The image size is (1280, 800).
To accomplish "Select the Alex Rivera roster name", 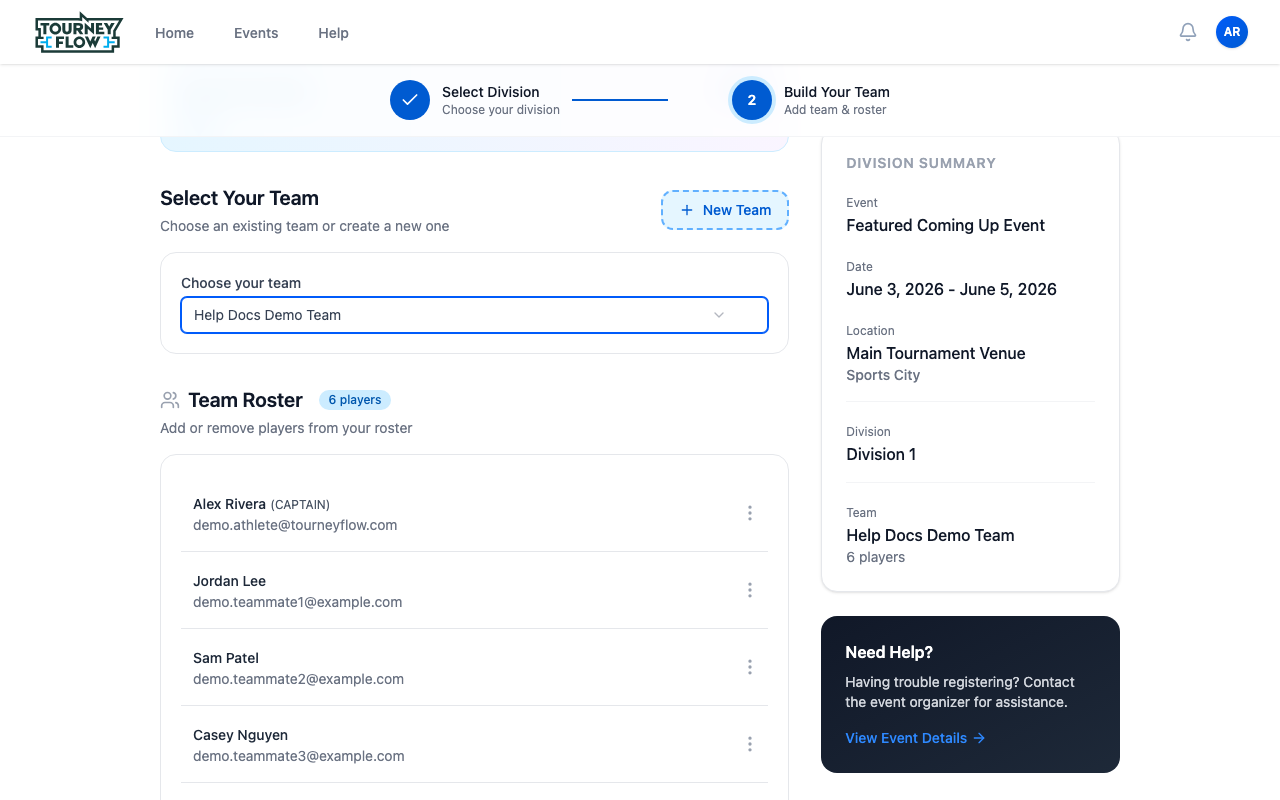I will pyautogui.click(x=229, y=504).
